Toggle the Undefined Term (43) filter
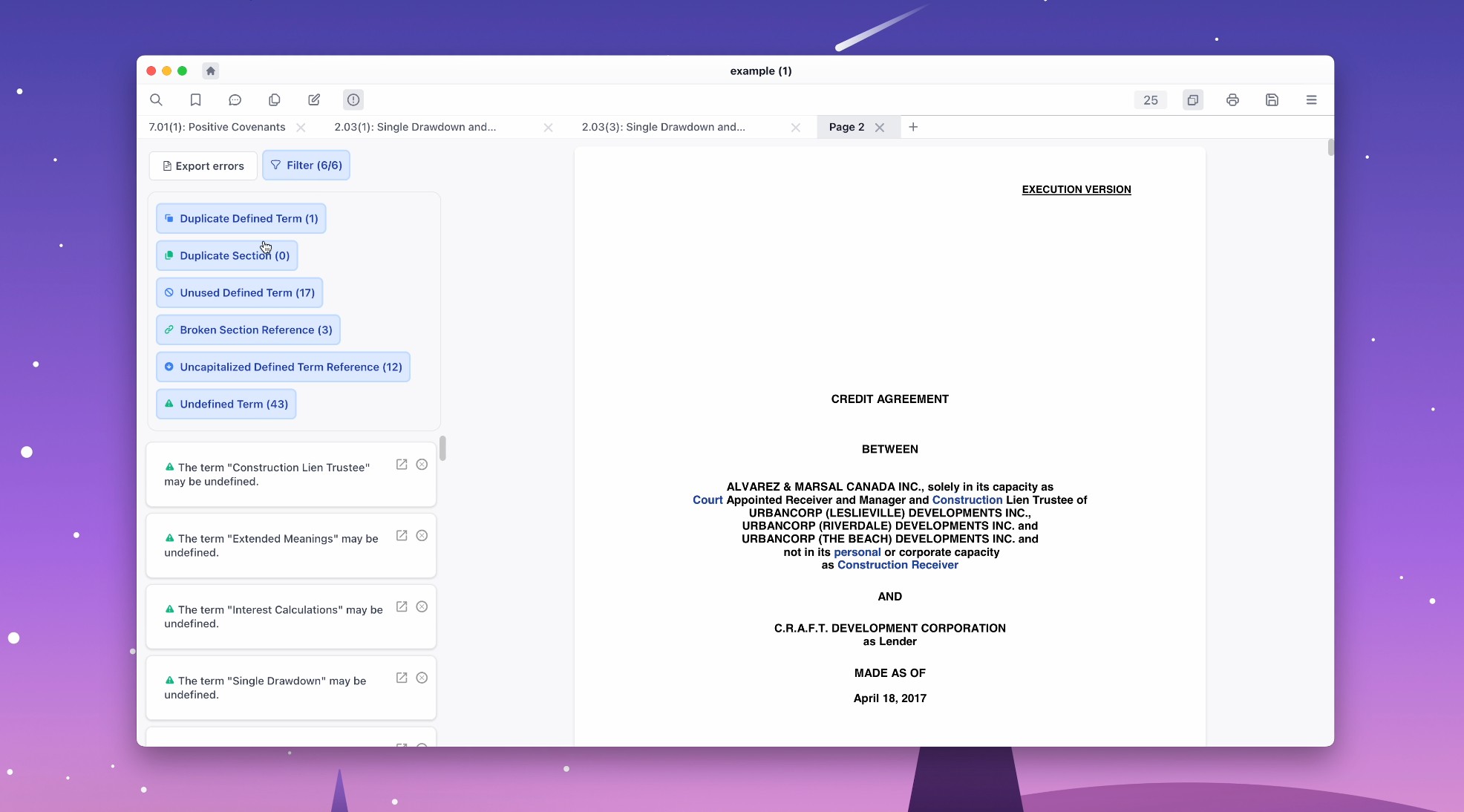This screenshot has width=1464, height=812. pos(226,404)
